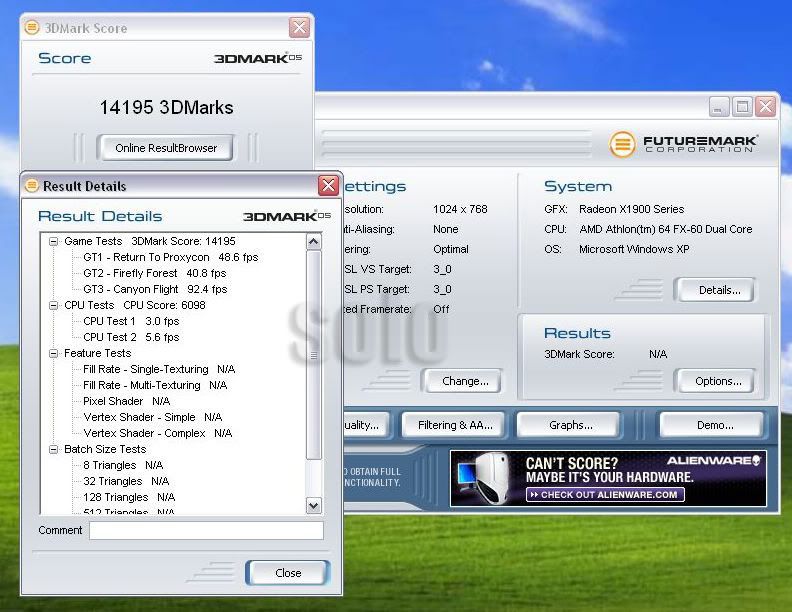This screenshot has height=612, width=792.
Task: Select Pixel Shader row
Action: pyautogui.click(x=126, y=401)
